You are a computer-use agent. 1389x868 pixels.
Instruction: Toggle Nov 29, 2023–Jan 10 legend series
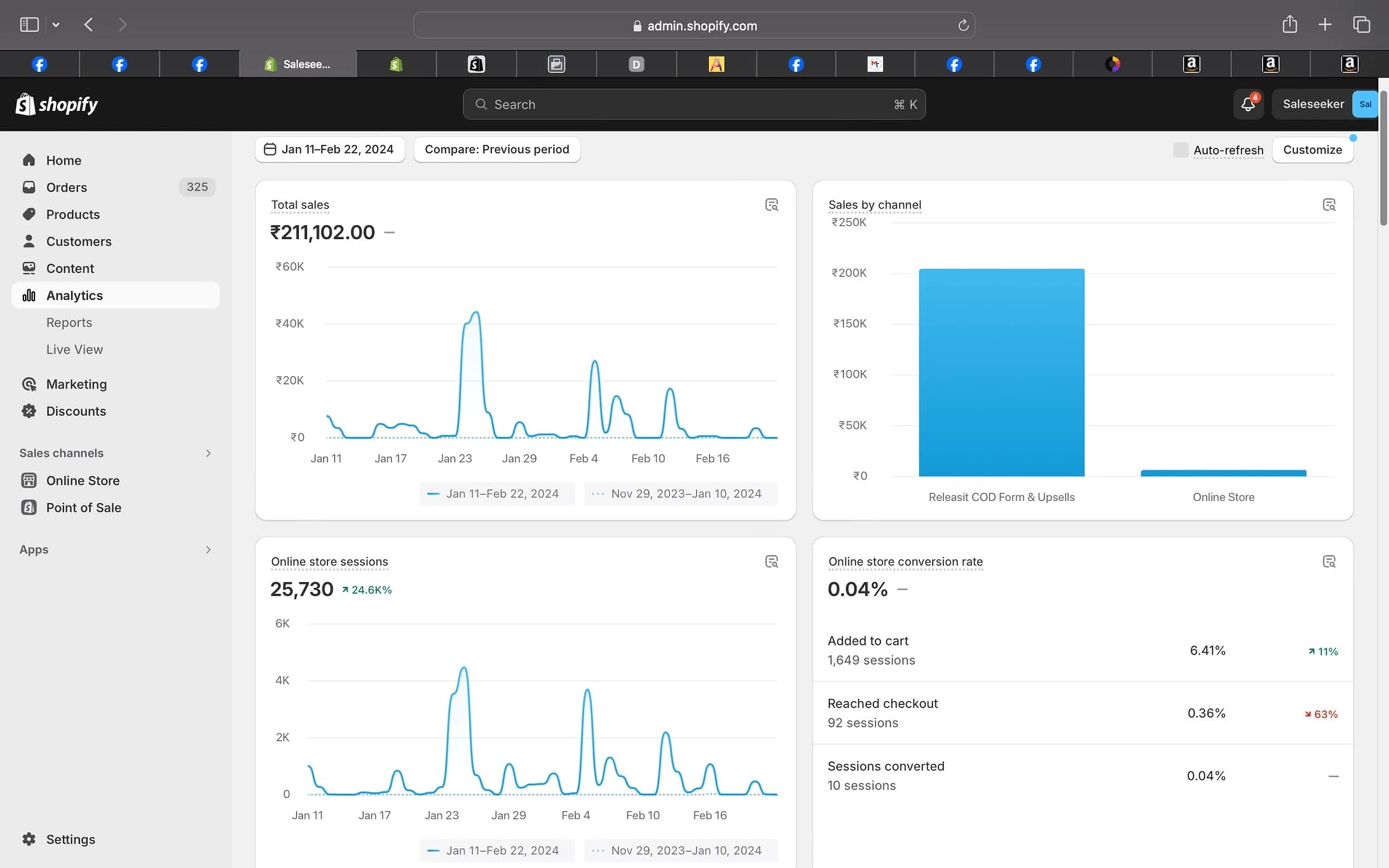click(680, 493)
